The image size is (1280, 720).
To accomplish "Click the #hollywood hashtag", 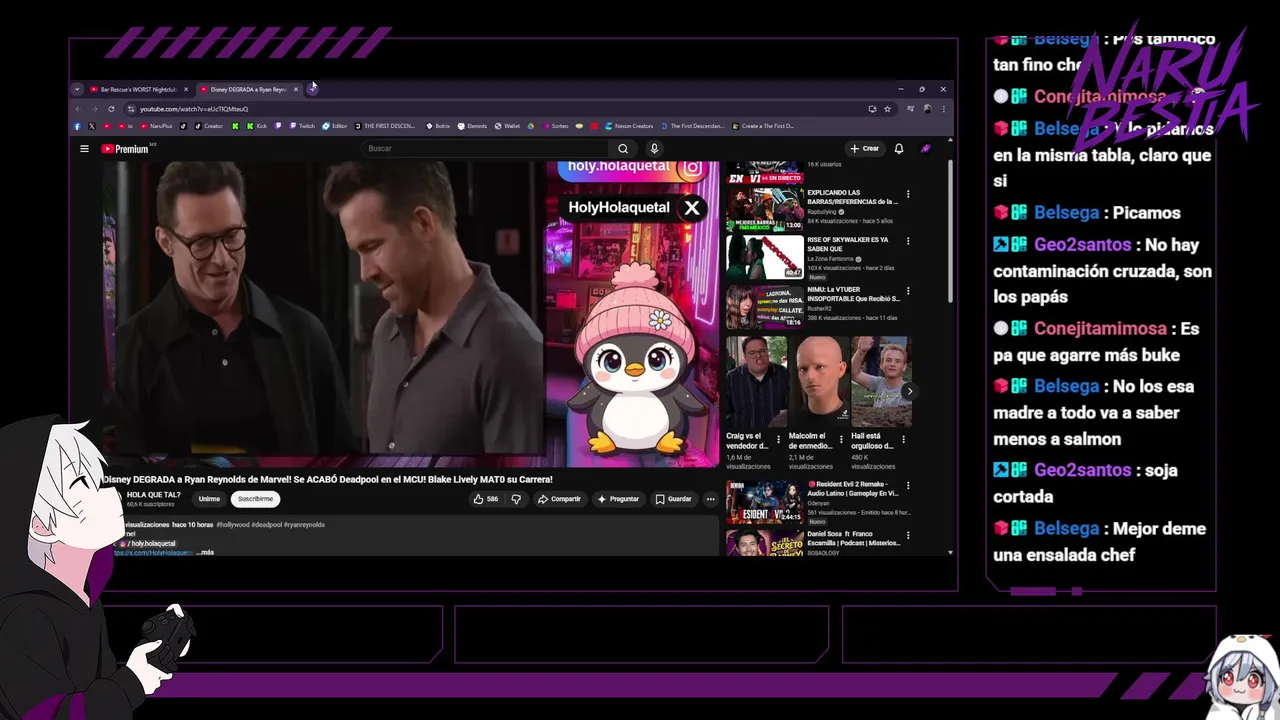I will point(232,525).
